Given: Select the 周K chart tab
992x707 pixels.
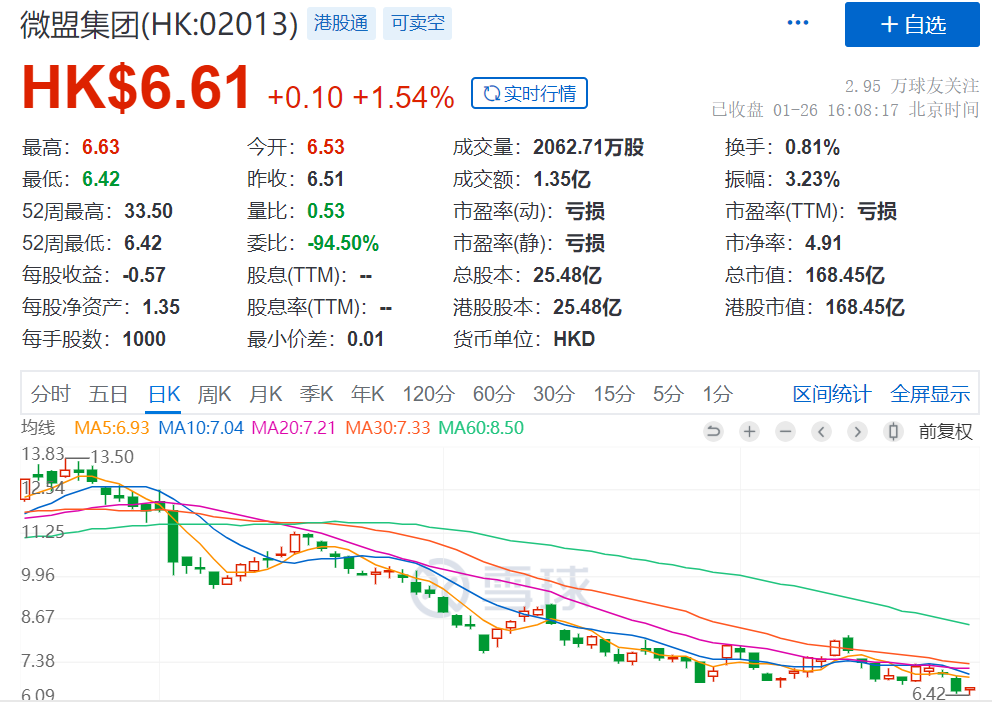Looking at the screenshot, I should click(214, 394).
